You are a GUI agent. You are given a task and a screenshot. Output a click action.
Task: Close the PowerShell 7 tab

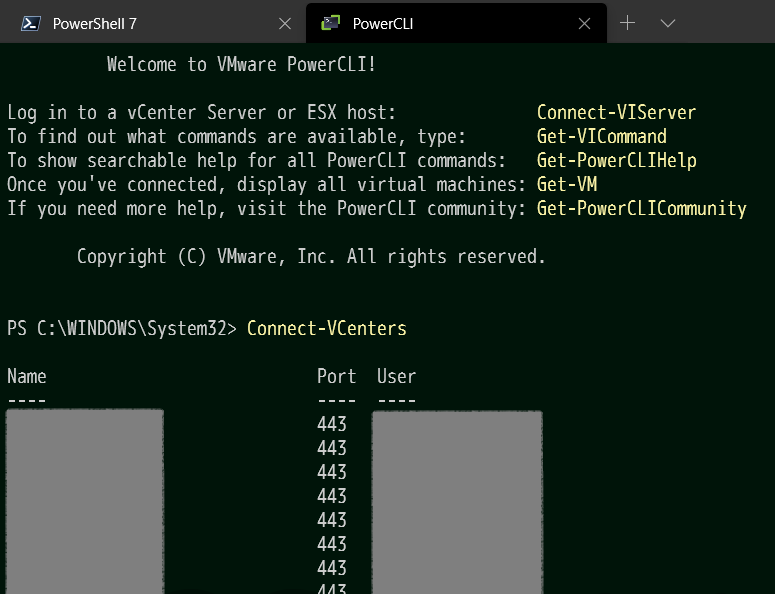pyautogui.click(x=285, y=23)
